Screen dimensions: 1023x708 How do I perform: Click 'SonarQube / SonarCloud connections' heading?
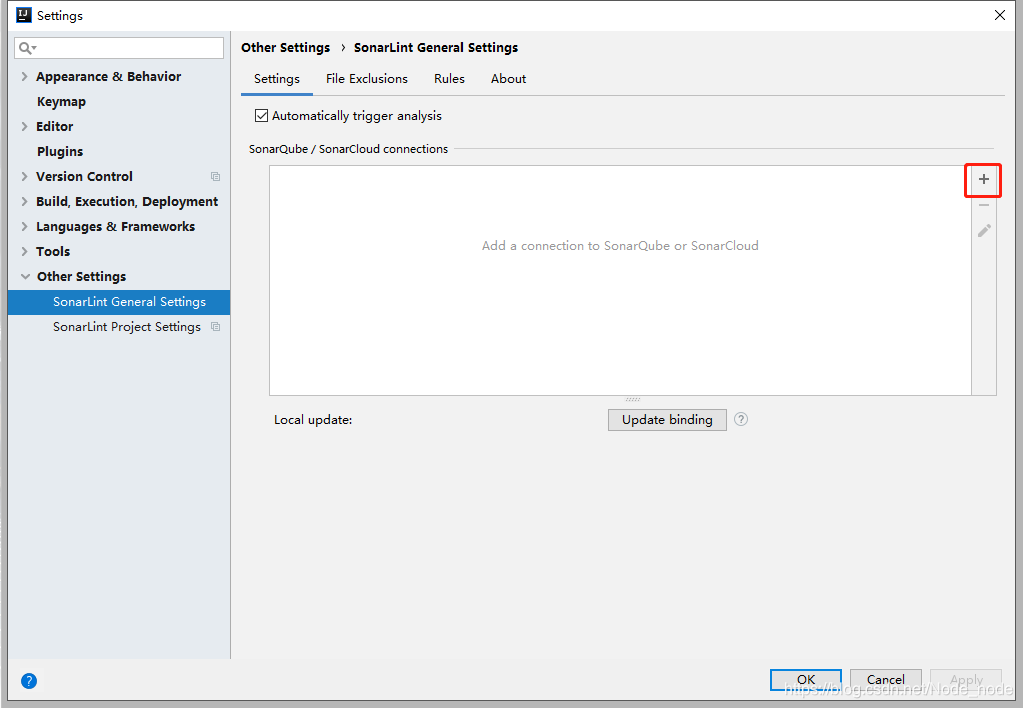click(348, 149)
